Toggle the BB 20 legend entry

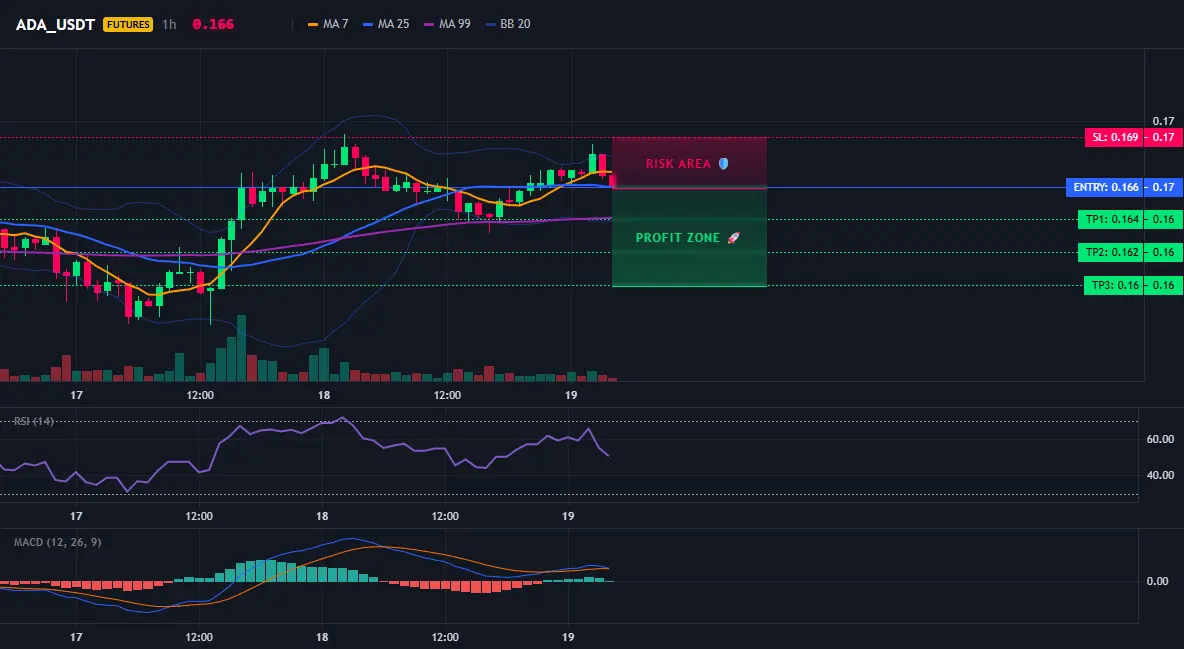pyautogui.click(x=508, y=24)
